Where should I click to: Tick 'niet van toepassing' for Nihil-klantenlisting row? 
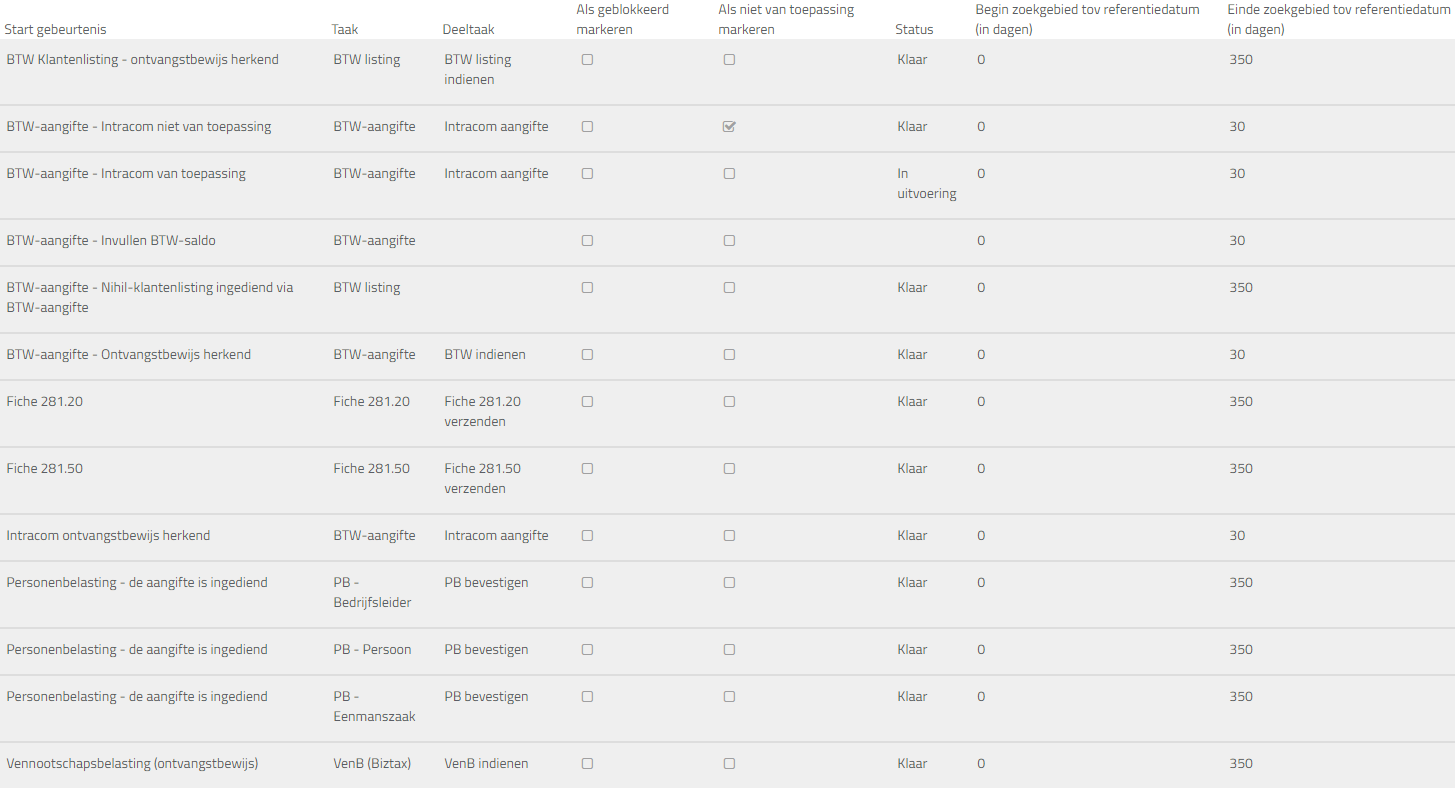pyautogui.click(x=729, y=288)
